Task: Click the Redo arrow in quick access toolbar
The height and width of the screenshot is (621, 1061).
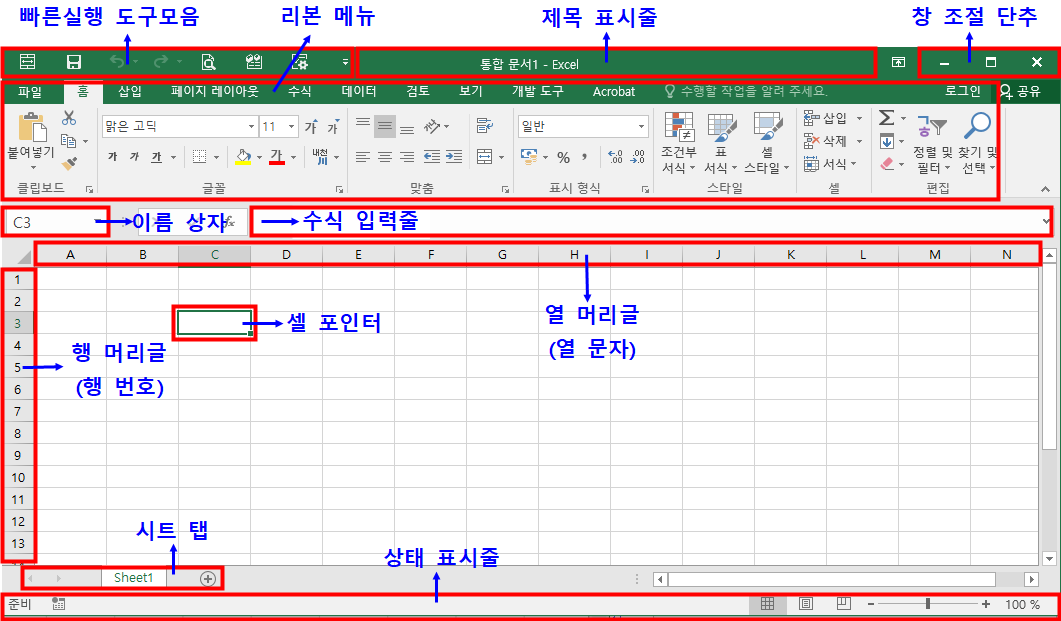Action: click(161, 62)
